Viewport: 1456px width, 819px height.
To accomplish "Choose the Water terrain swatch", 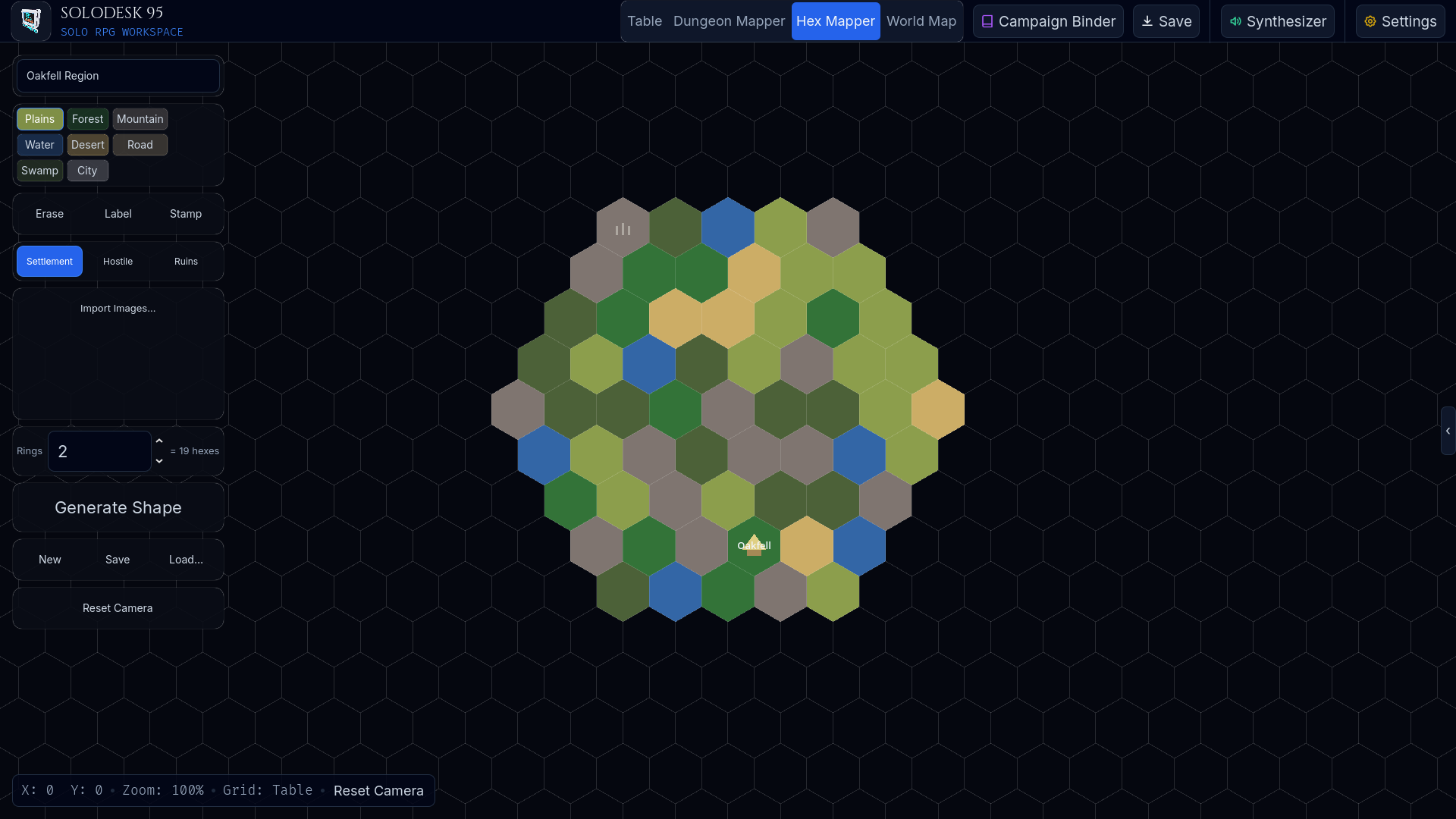I will [x=40, y=145].
